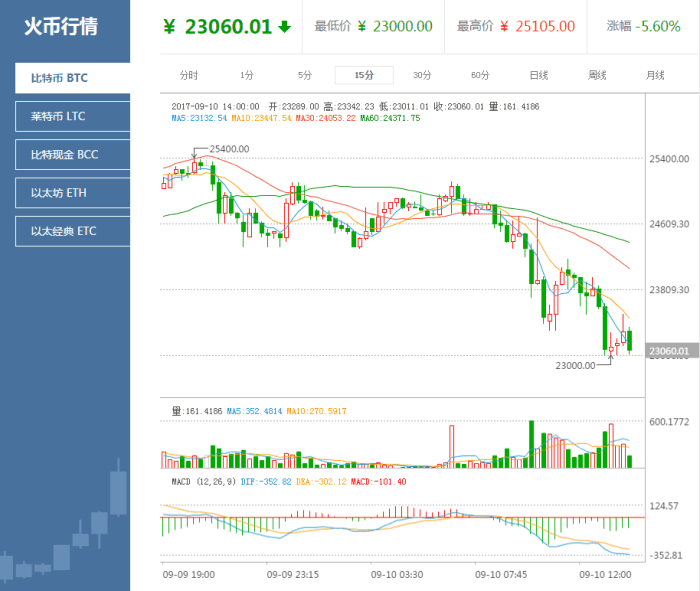Click the MA10:23447.54 legend value
The height and width of the screenshot is (591, 700).
[261, 118]
